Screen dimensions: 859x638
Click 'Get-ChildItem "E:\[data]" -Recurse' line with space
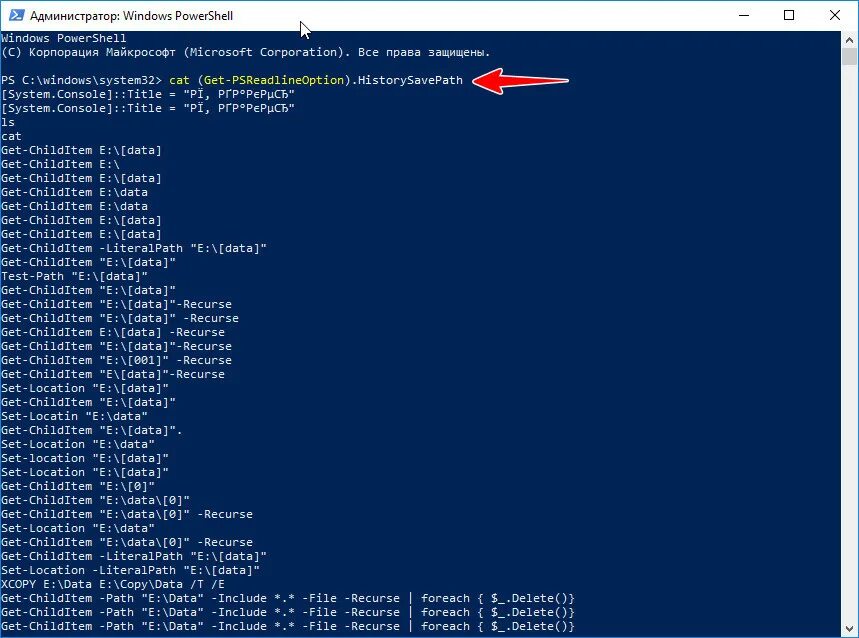coord(120,318)
